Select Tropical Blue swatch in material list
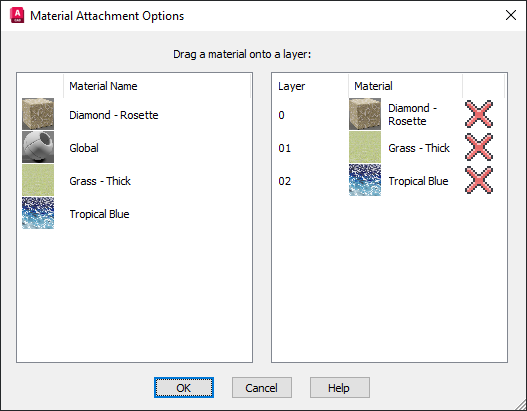 click(x=38, y=213)
